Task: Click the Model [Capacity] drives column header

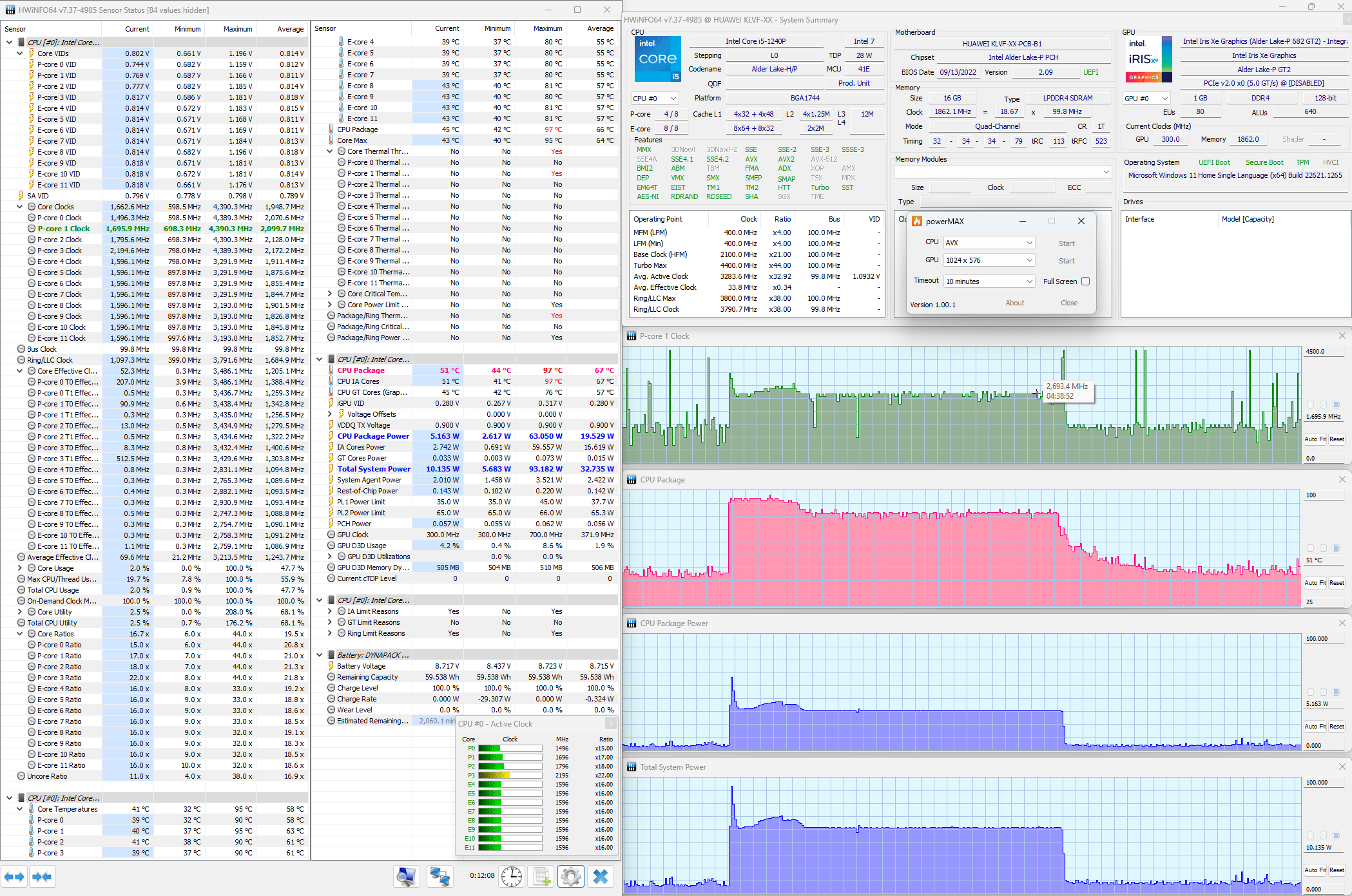Action: coord(1284,219)
